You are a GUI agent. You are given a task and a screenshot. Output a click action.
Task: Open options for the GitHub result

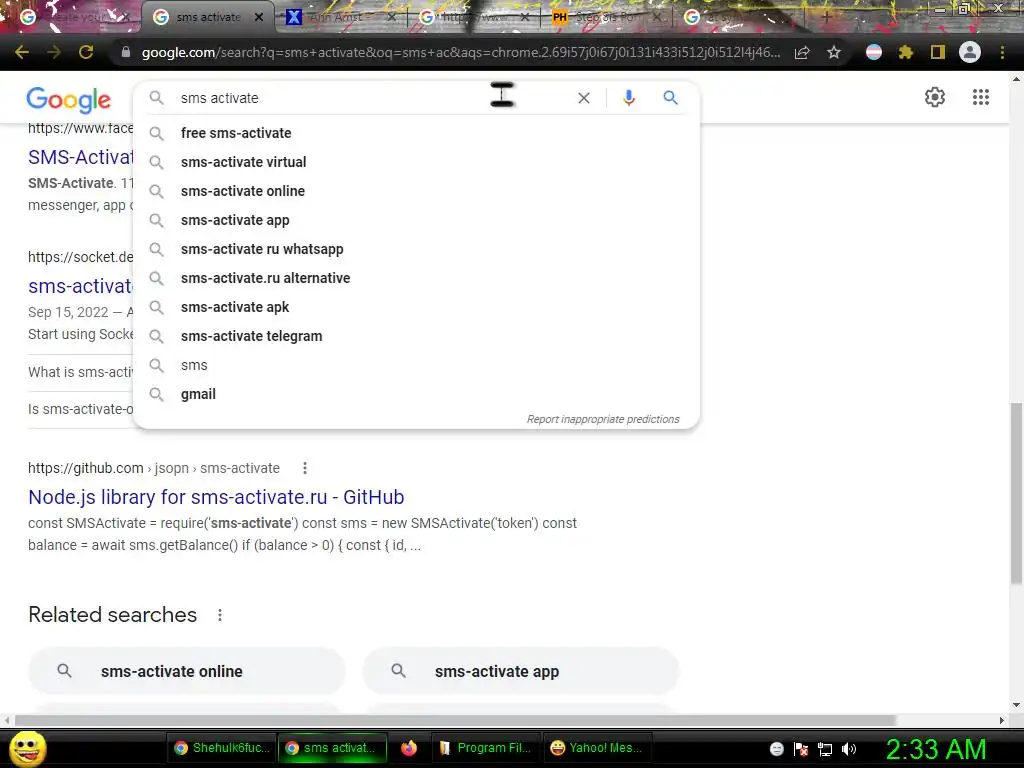tap(305, 468)
